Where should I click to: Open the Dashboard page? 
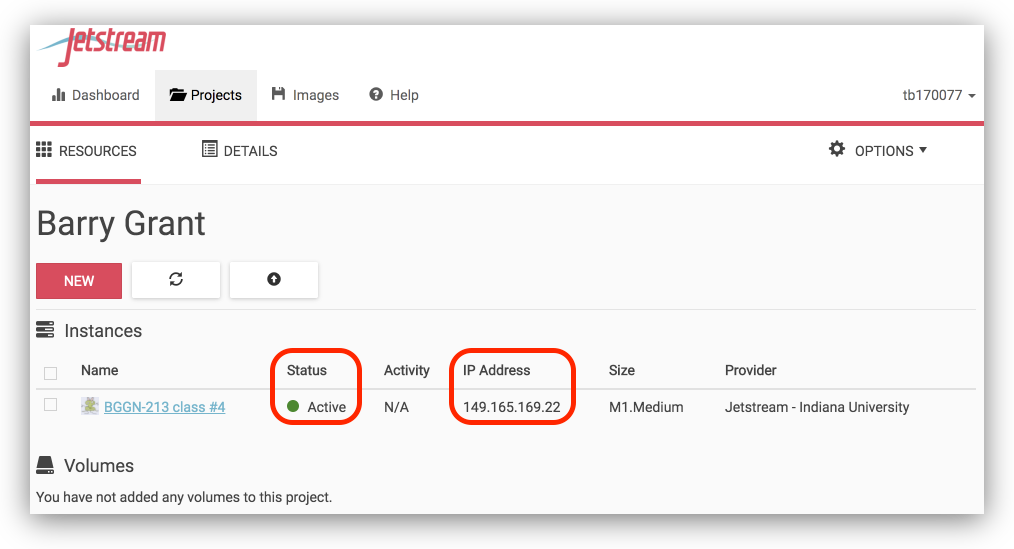96,95
